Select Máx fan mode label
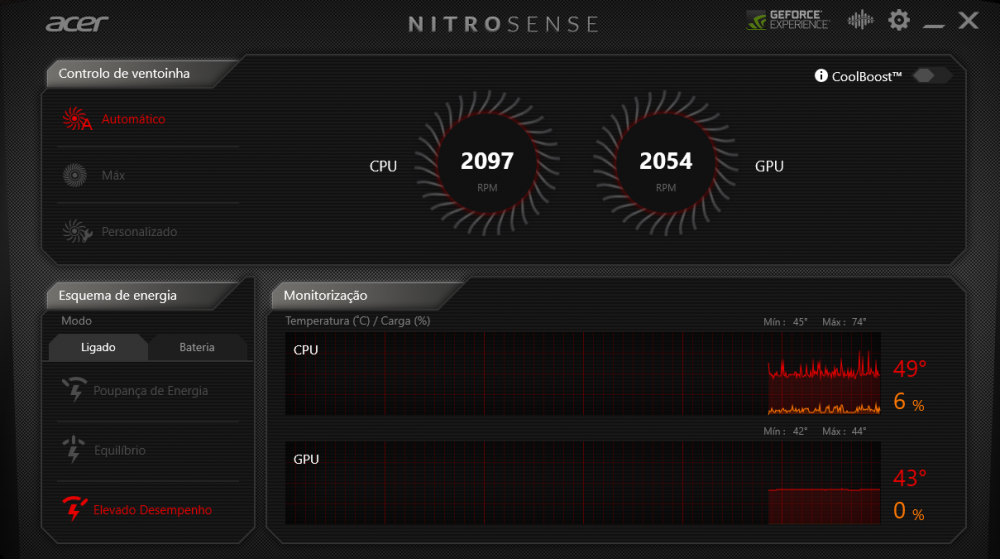The image size is (1000, 559). pos(113,176)
